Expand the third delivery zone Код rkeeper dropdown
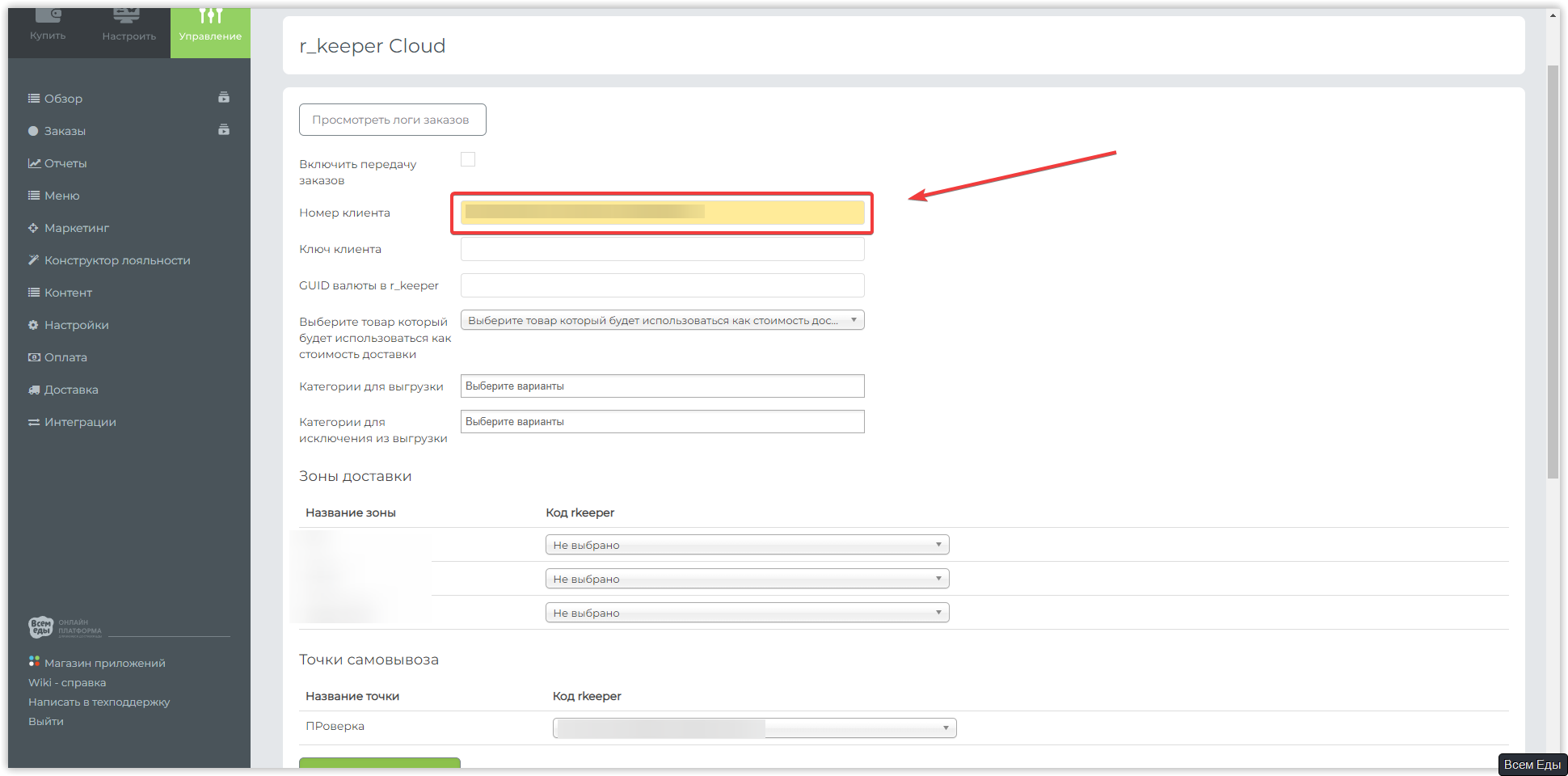This screenshot has height=776, width=1568. pos(748,613)
